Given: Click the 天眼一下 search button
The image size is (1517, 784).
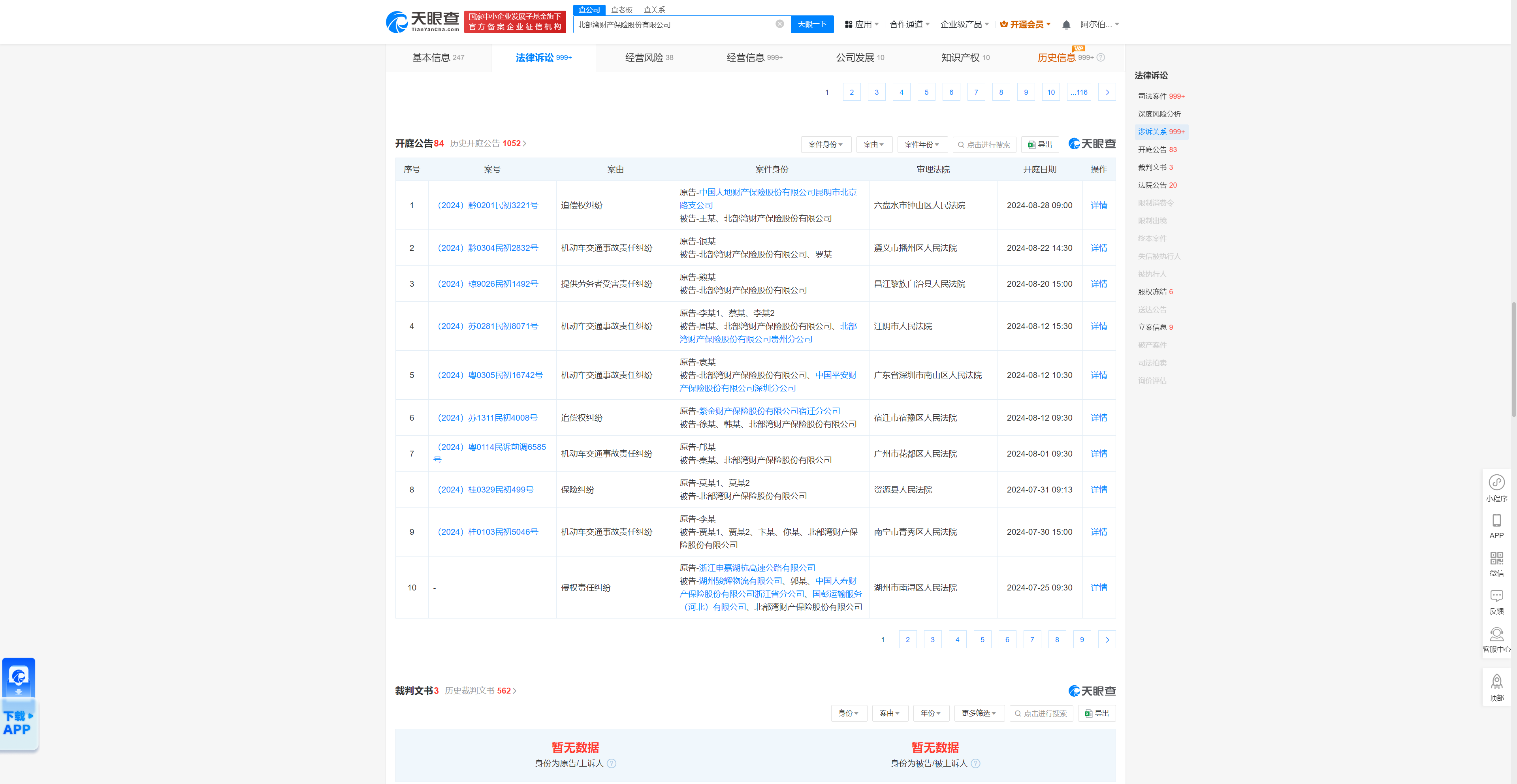Looking at the screenshot, I should pyautogui.click(x=812, y=24).
